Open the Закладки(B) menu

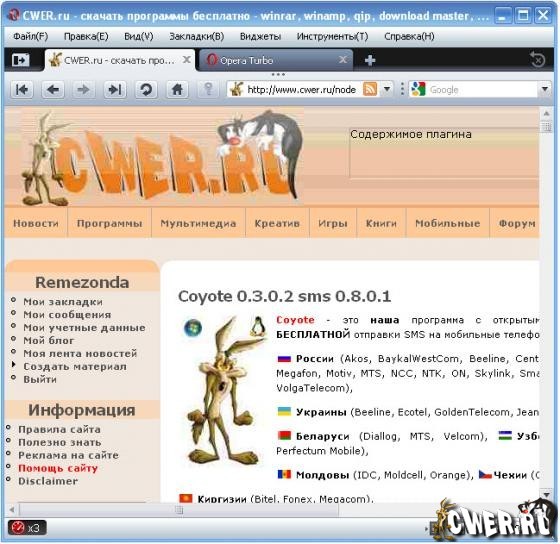click(196, 36)
